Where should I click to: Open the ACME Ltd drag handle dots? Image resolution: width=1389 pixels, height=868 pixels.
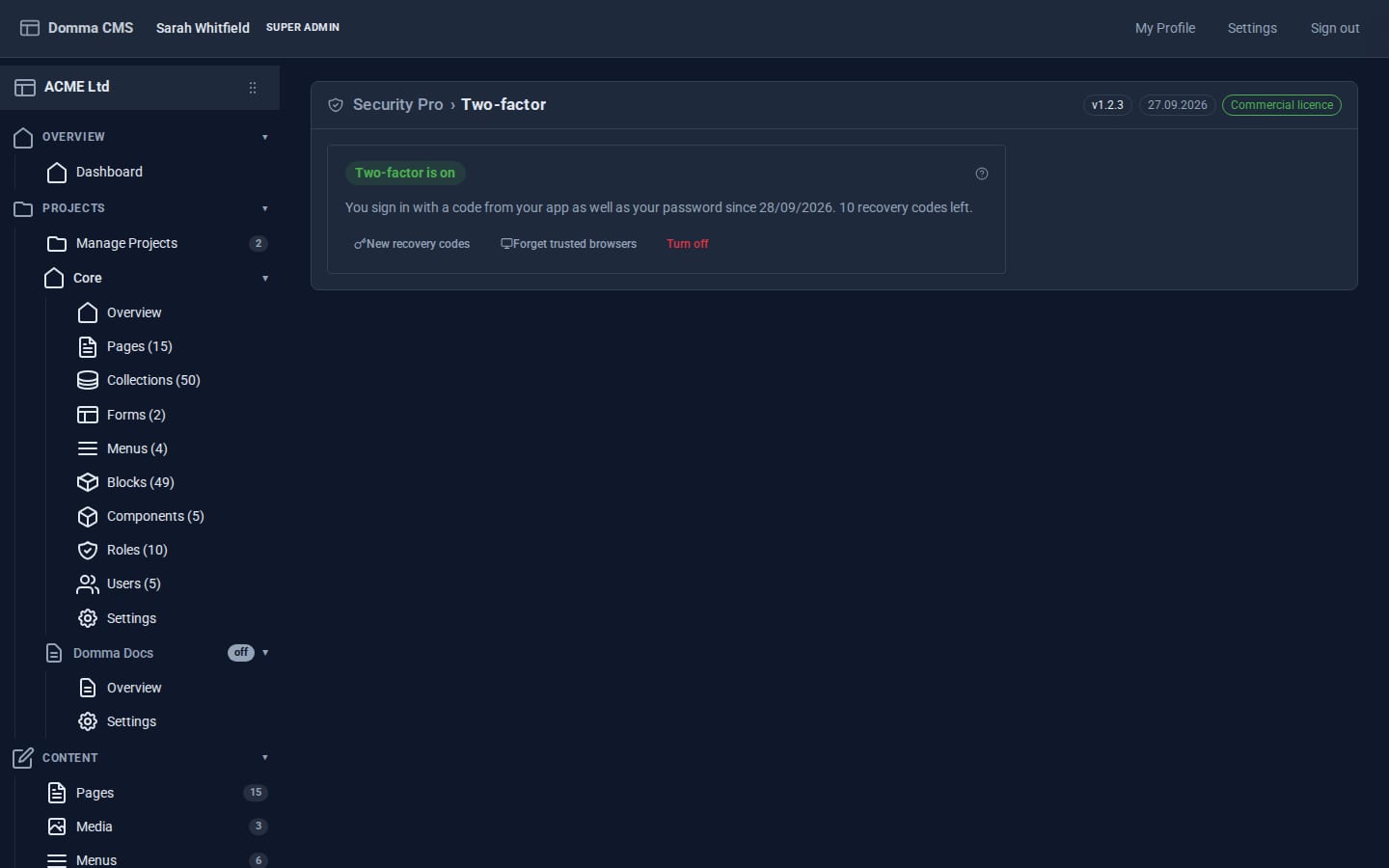(x=253, y=88)
